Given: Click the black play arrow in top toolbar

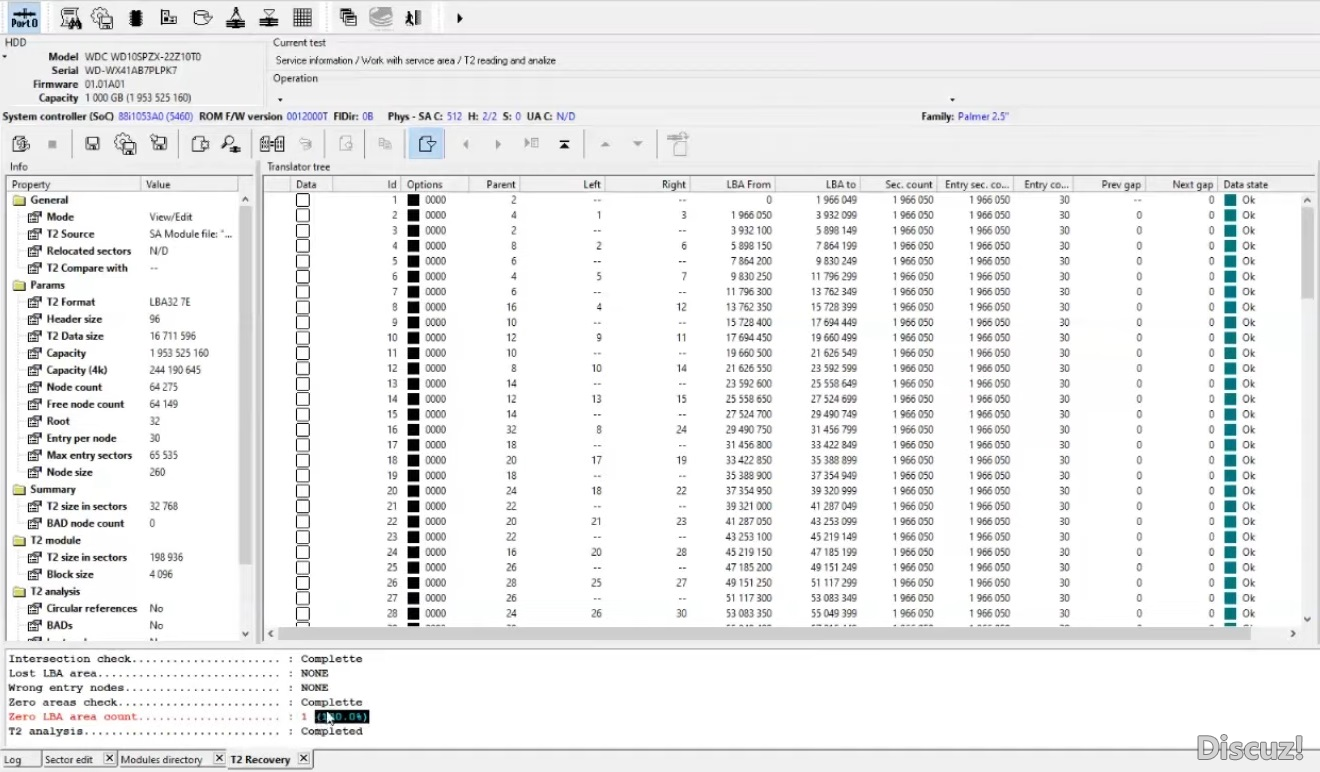Looking at the screenshot, I should pos(459,18).
